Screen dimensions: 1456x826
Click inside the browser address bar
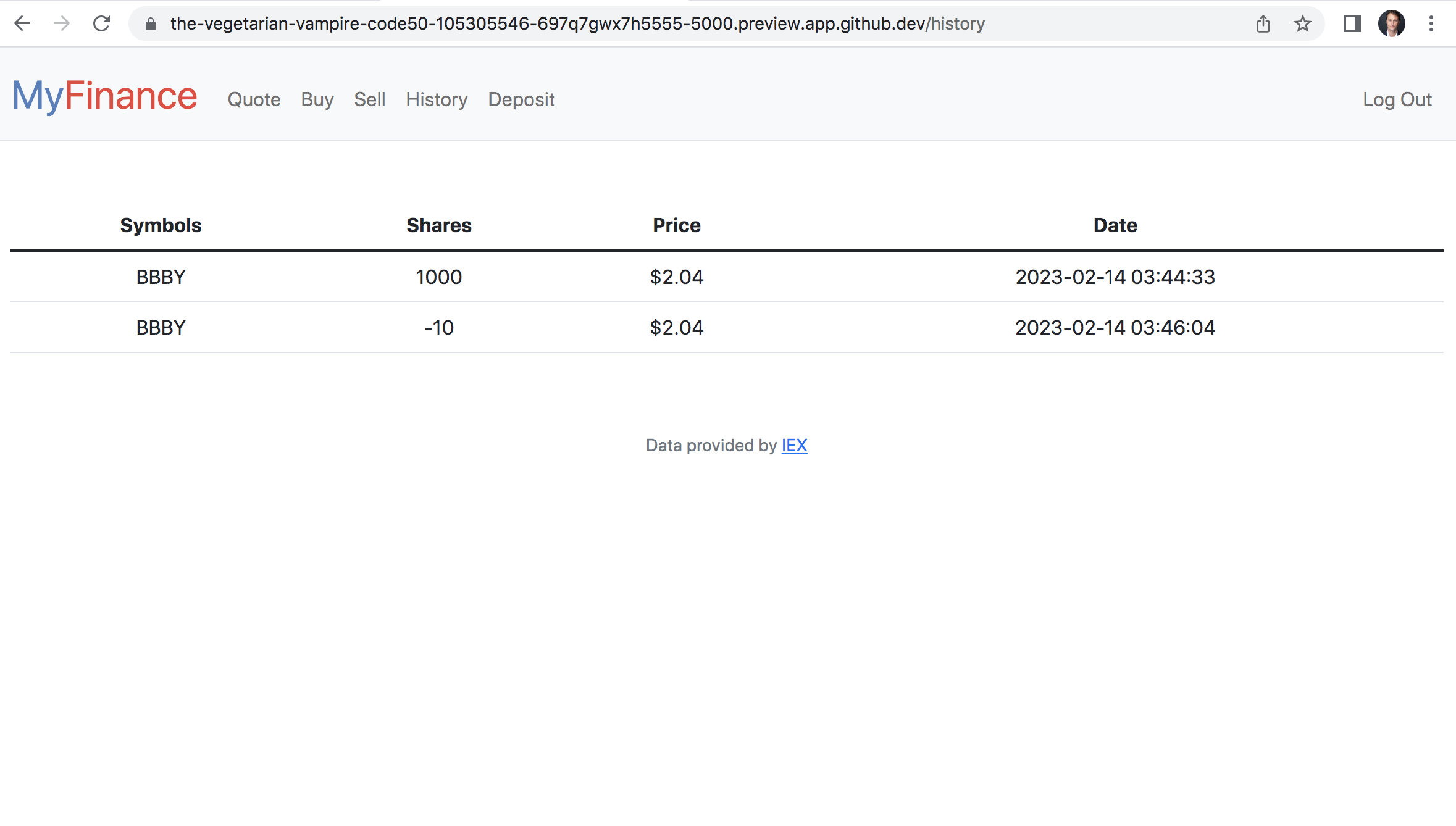pos(556,23)
